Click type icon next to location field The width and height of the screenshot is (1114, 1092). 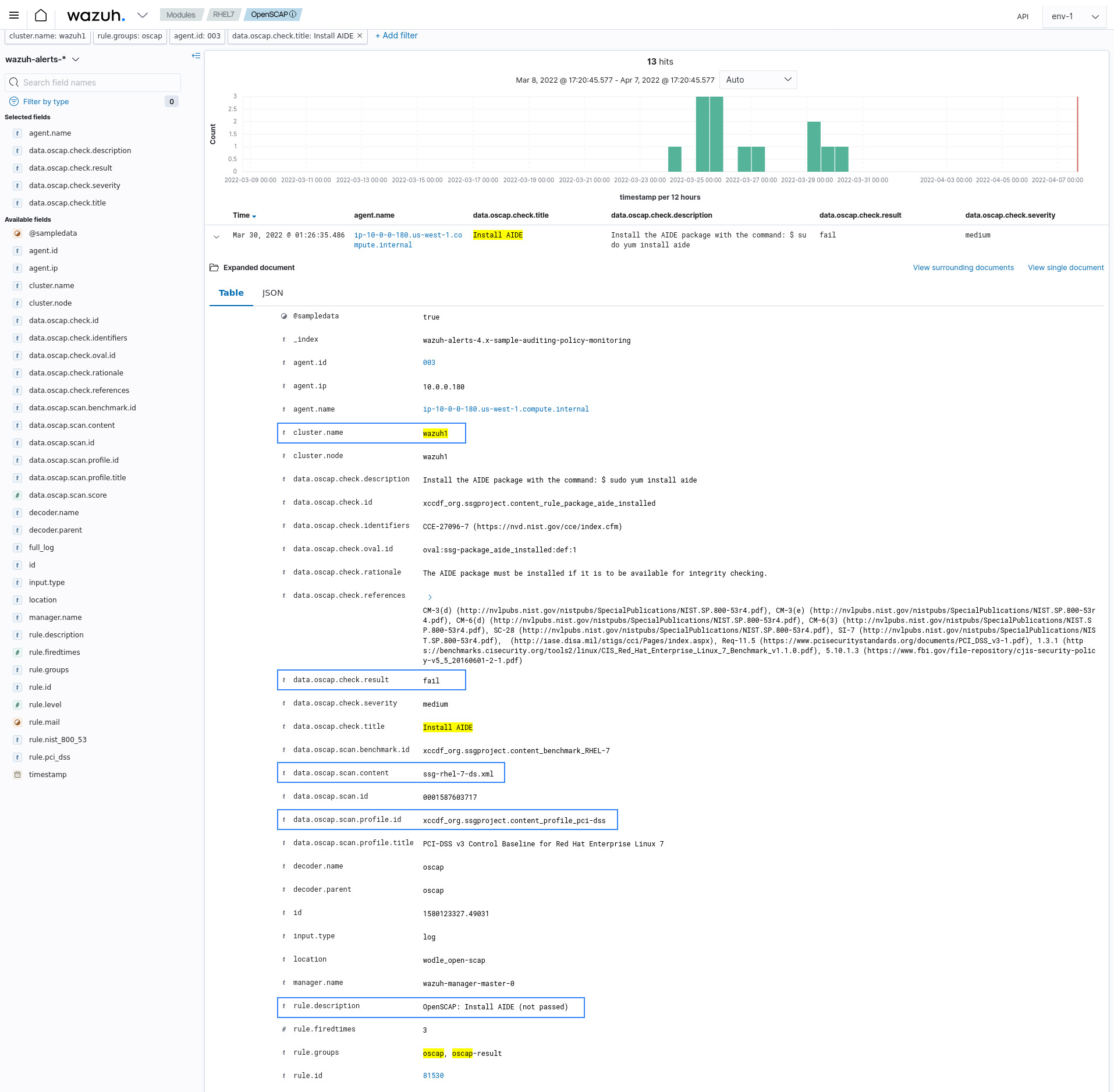point(17,600)
